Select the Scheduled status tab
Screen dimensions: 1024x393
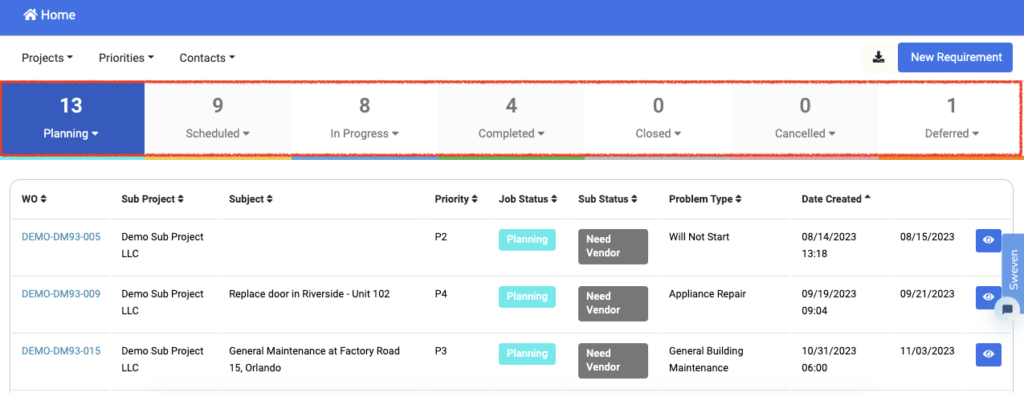coord(217,118)
